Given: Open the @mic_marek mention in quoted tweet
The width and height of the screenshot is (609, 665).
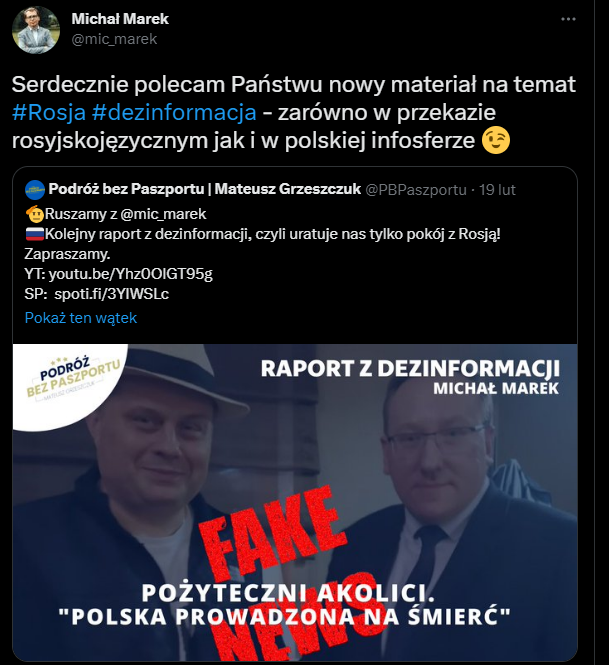Looking at the screenshot, I should coord(163,214).
